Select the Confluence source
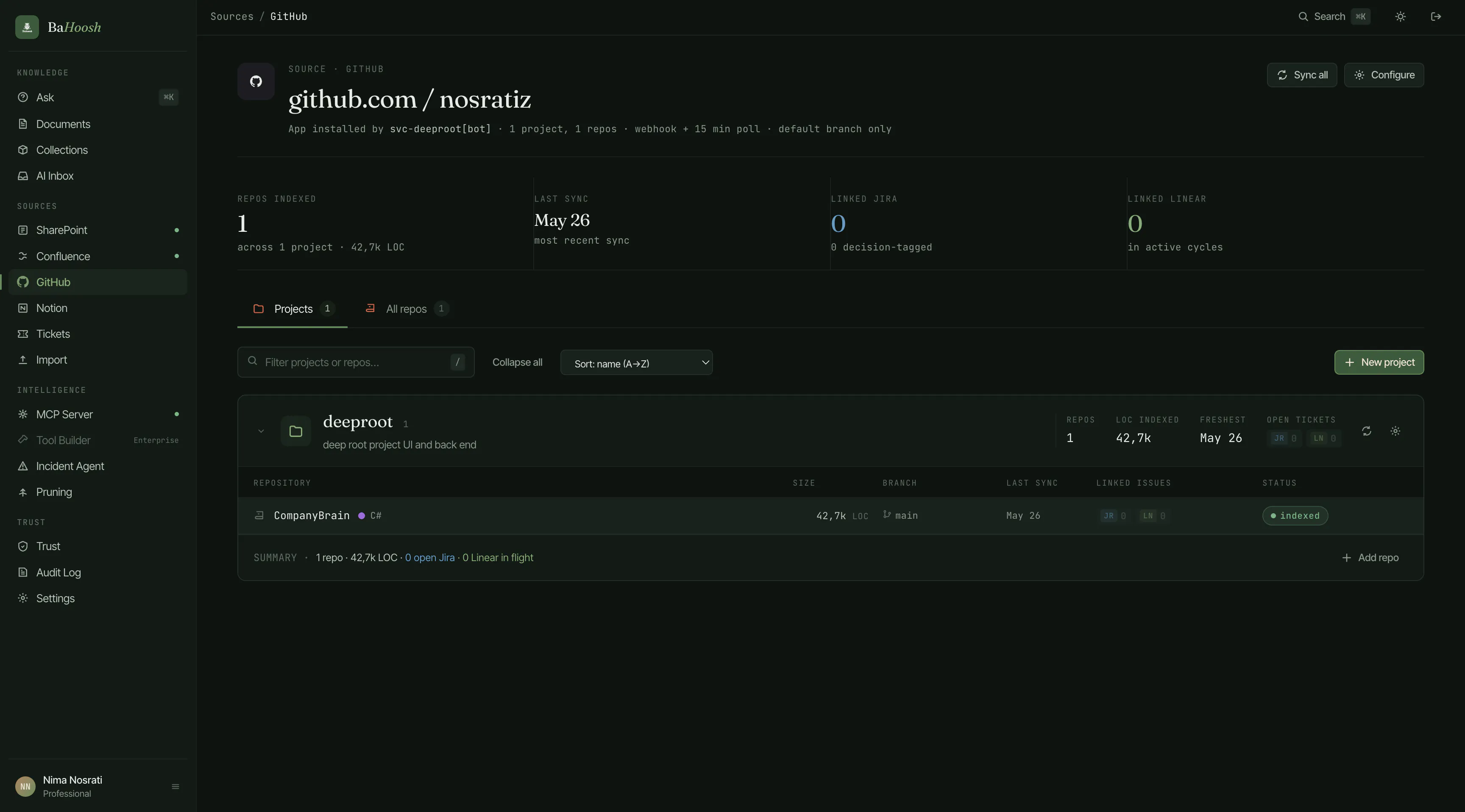The image size is (1465, 812). (98, 256)
